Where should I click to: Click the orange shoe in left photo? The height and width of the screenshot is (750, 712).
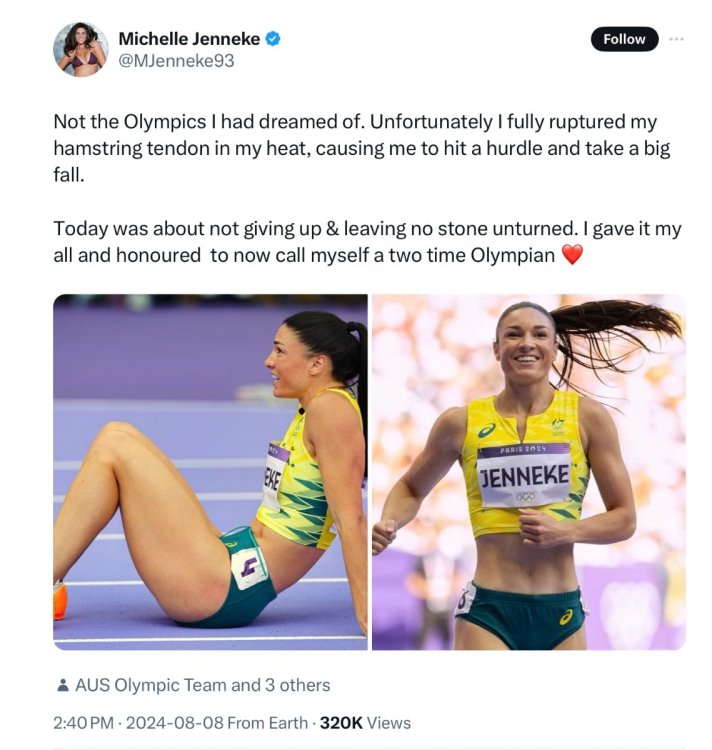(59, 600)
